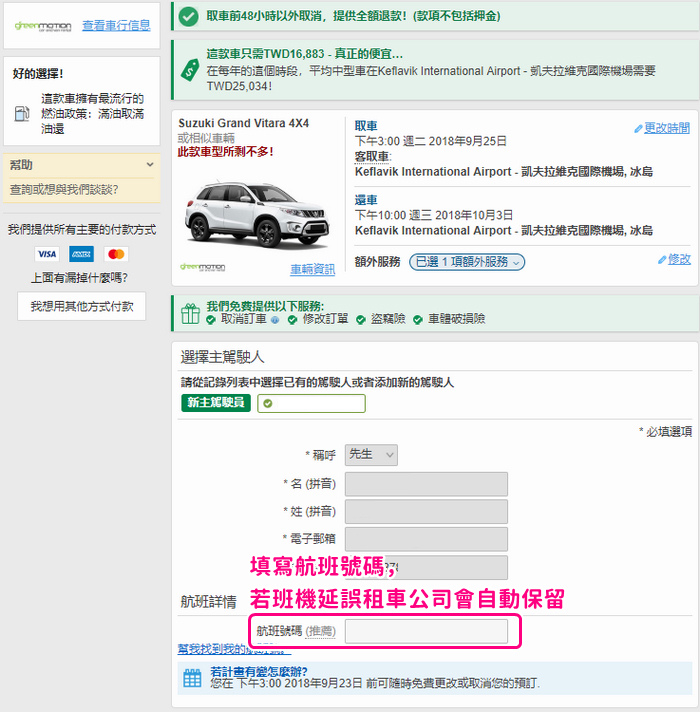
Task: Click the VISA card icon
Action: (x=47, y=254)
